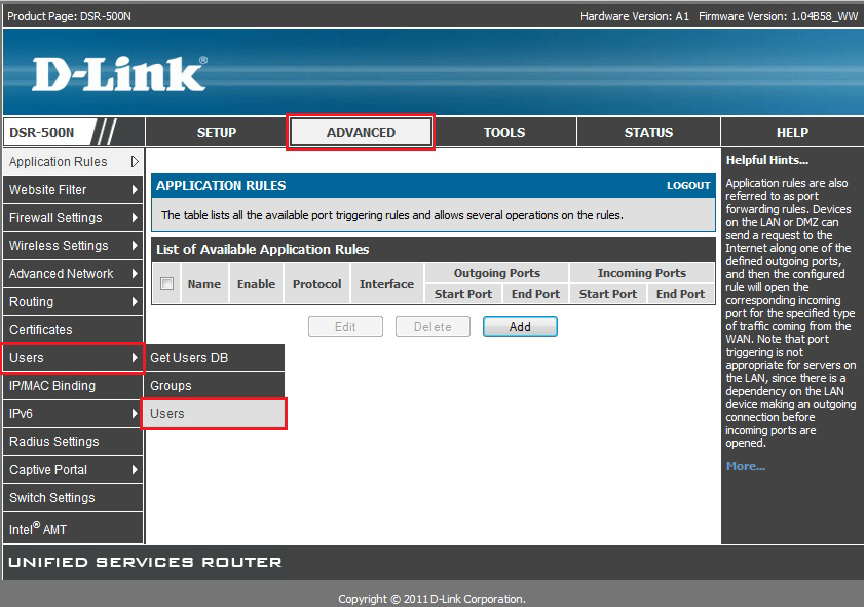
Task: Click the Edit button
Action: 345,327
